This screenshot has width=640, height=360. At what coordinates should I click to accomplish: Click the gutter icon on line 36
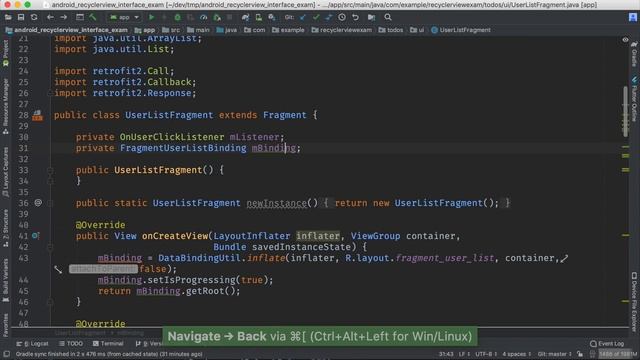point(38,202)
